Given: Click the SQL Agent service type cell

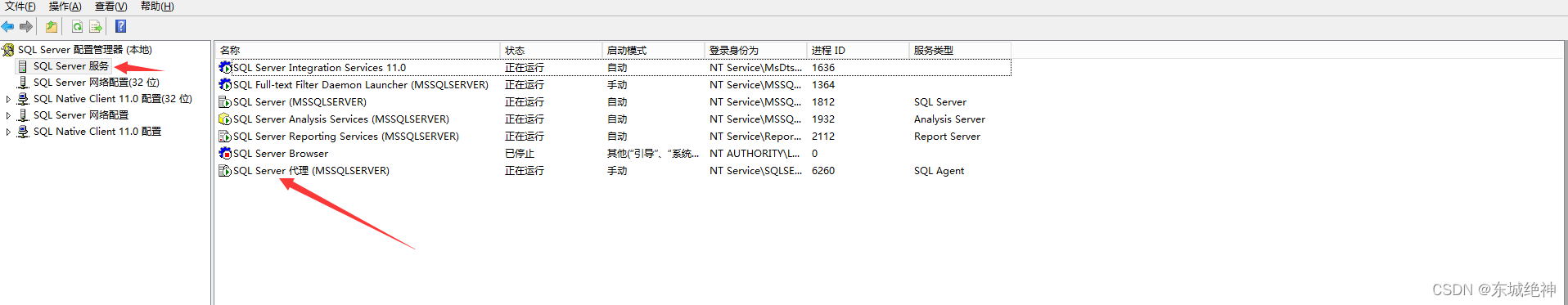Looking at the screenshot, I should pos(939,171).
